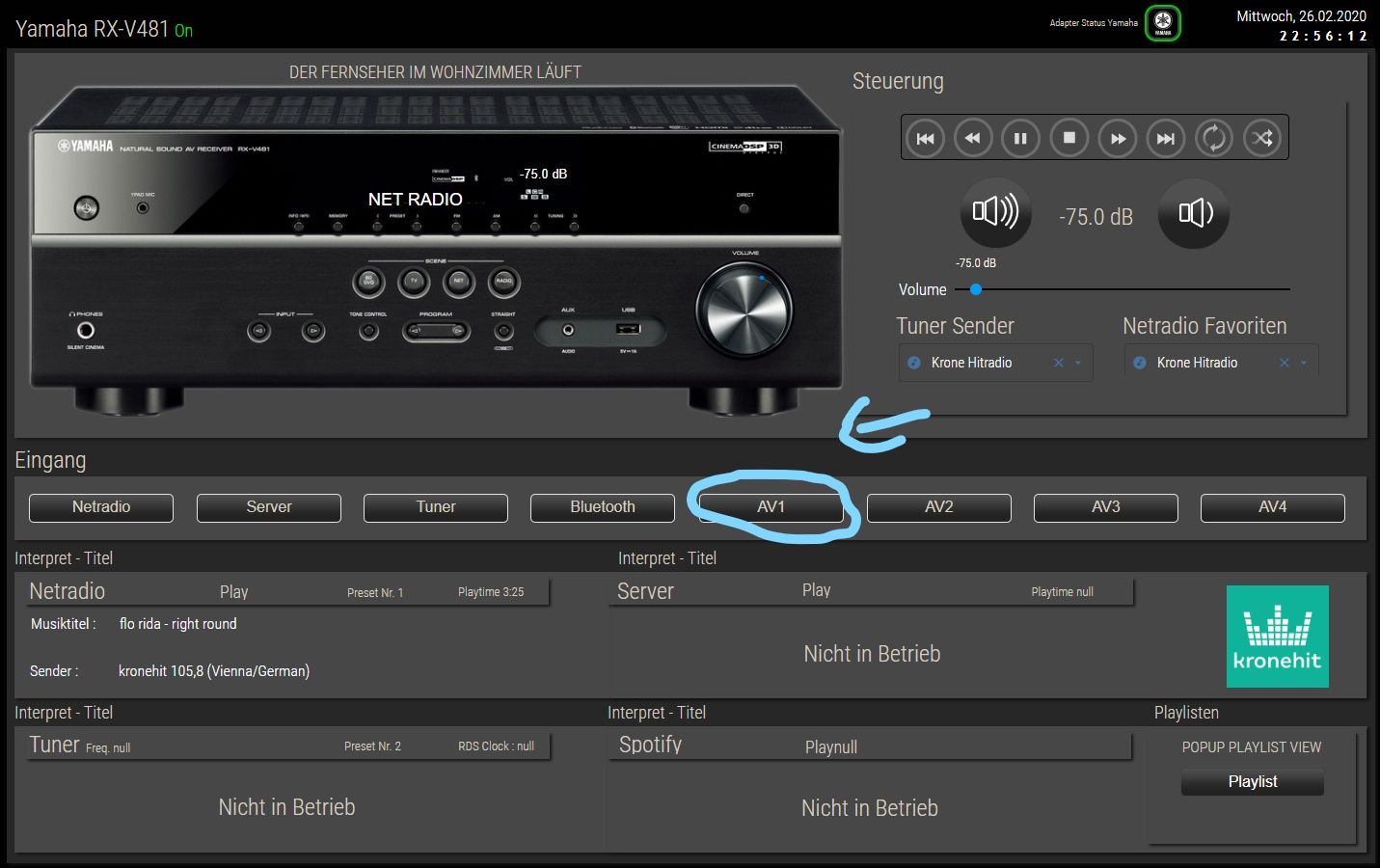Click 'Yamaha RX-V481' title text
1380x868 pixels.
(92, 29)
